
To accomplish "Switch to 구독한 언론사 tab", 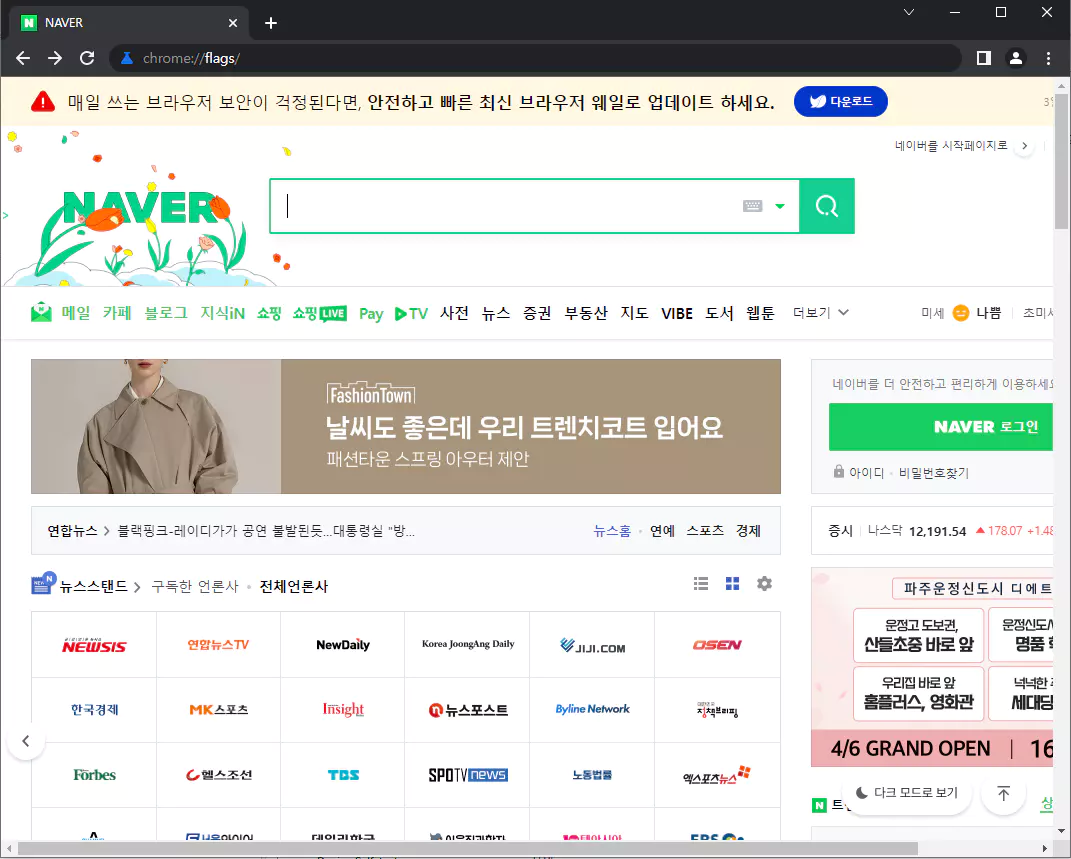I will pyautogui.click(x=195, y=586).
